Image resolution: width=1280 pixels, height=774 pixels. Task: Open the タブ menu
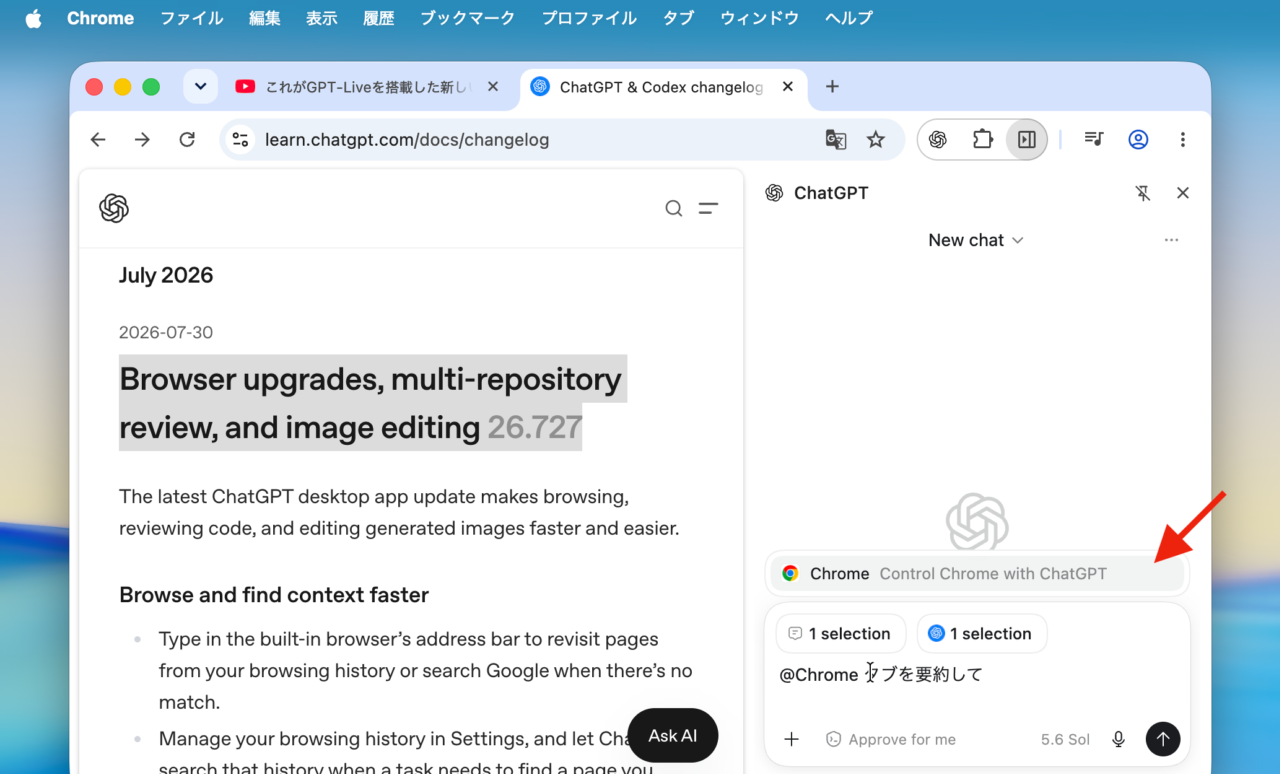coord(677,18)
